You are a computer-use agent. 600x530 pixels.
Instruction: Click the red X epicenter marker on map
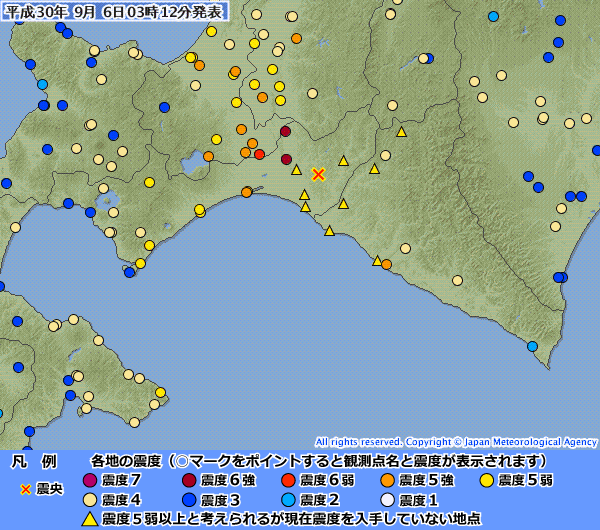(318, 174)
